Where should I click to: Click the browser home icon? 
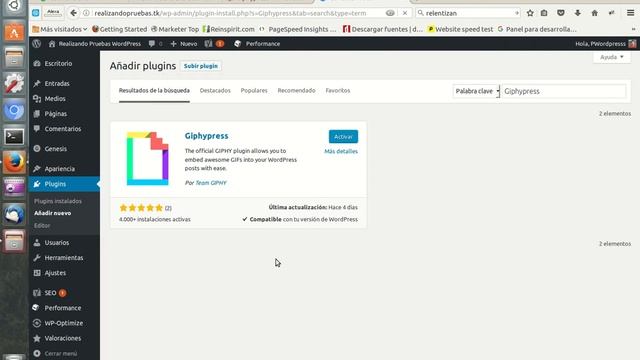click(594, 13)
